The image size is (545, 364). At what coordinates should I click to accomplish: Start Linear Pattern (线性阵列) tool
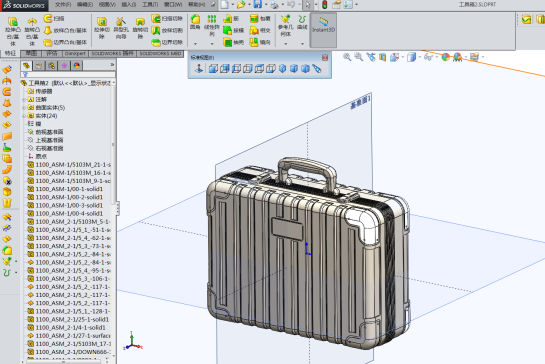tap(212, 25)
